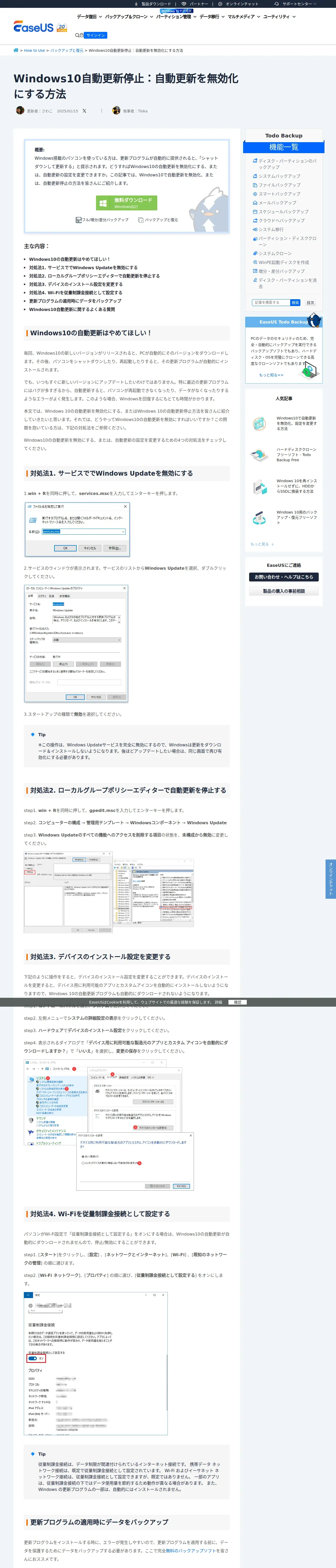This screenshot has height=1568, width=336.
Task: Jump to 対処法1 サービスで無効にする section
Action: coord(83,267)
